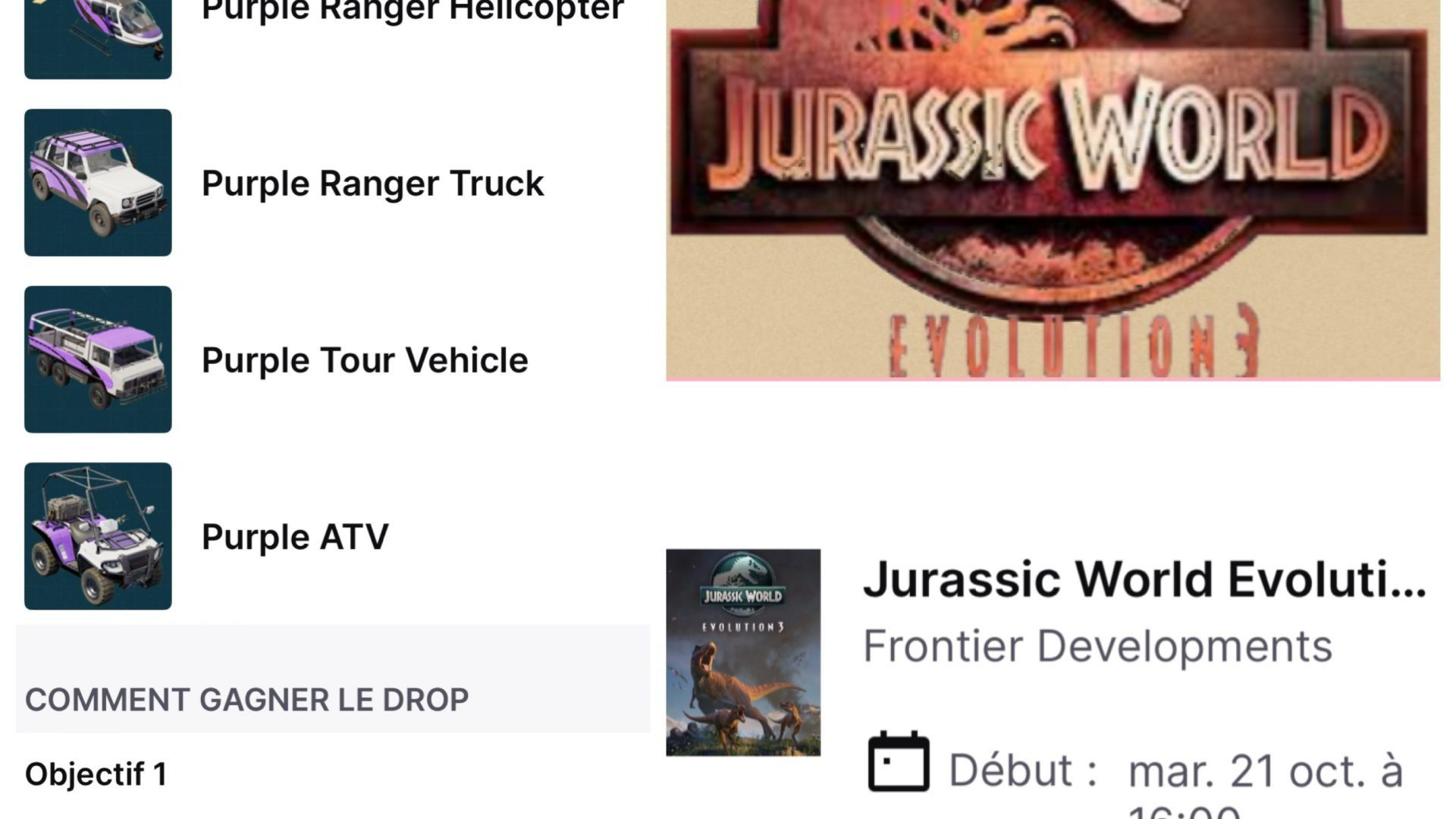Click the Purple Ranger Helicopter label
Screen dimensions: 1456x819
[x=413, y=11]
